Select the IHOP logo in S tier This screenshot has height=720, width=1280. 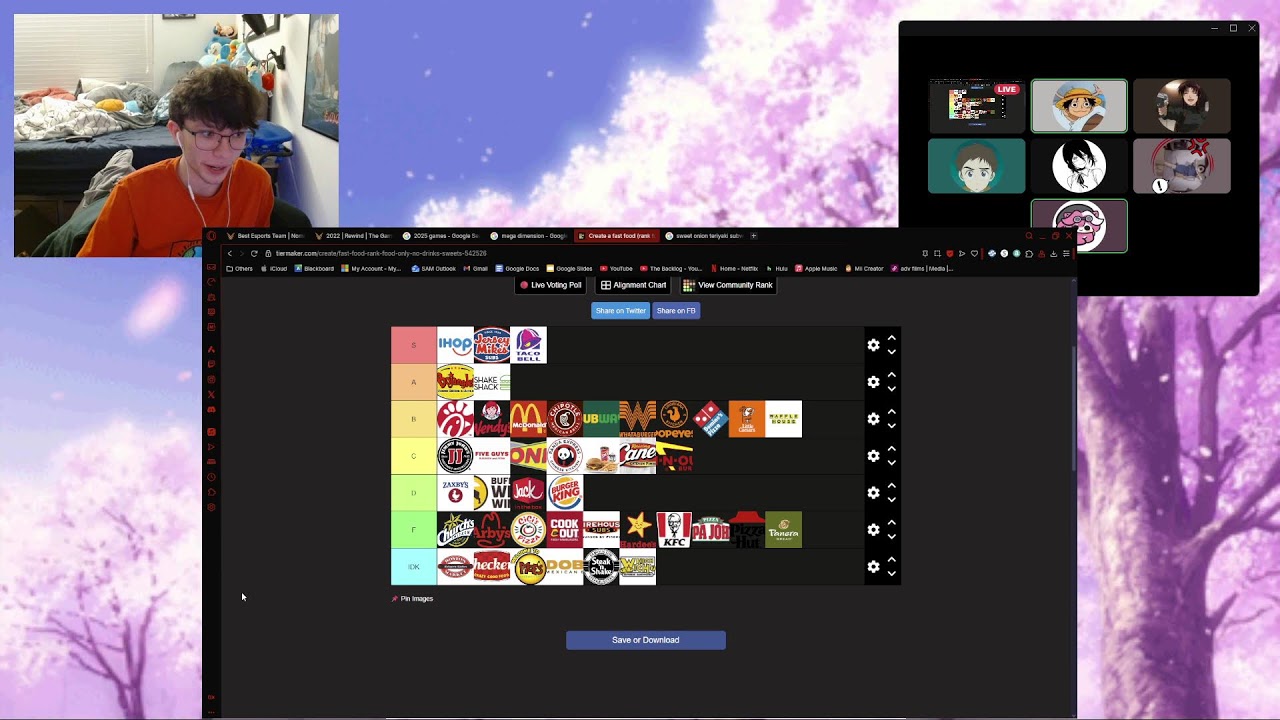[x=455, y=345]
